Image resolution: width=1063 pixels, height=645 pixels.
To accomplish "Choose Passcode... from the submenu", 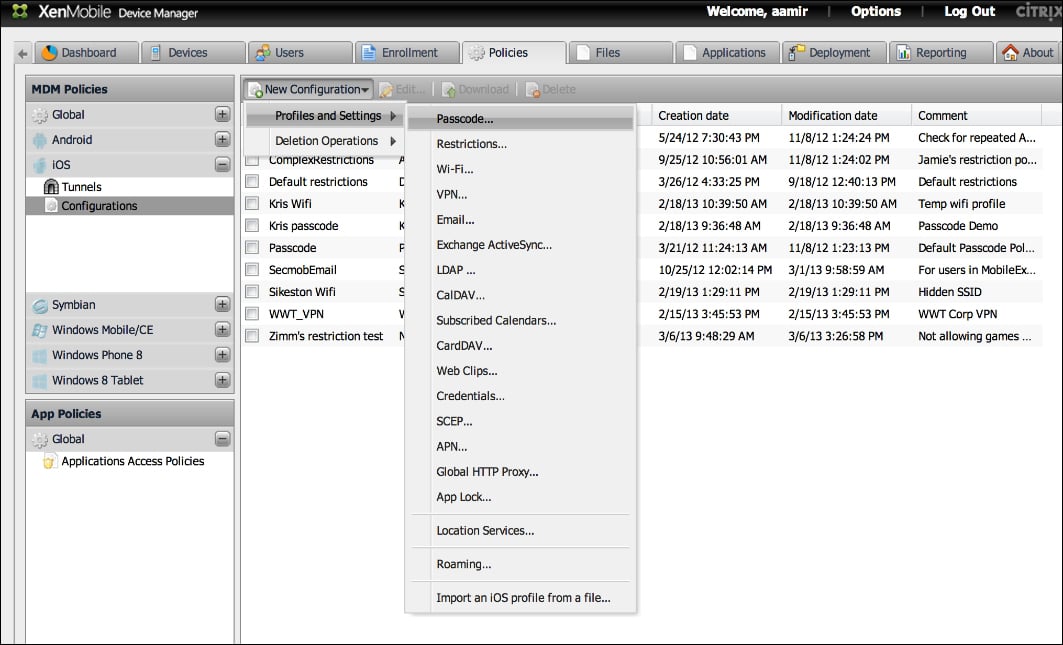I will [x=464, y=119].
